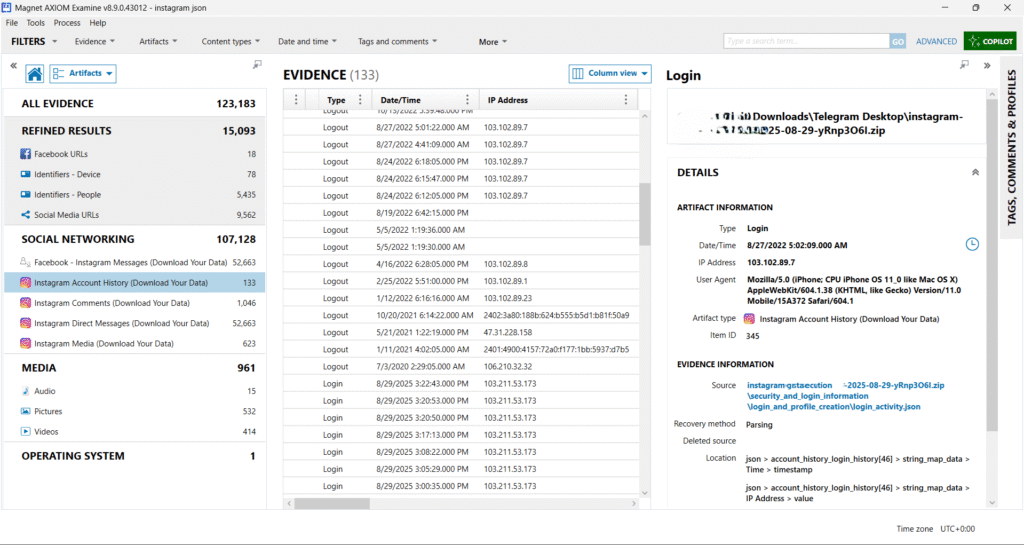Go to the Home case dashboard icon

tap(35, 74)
